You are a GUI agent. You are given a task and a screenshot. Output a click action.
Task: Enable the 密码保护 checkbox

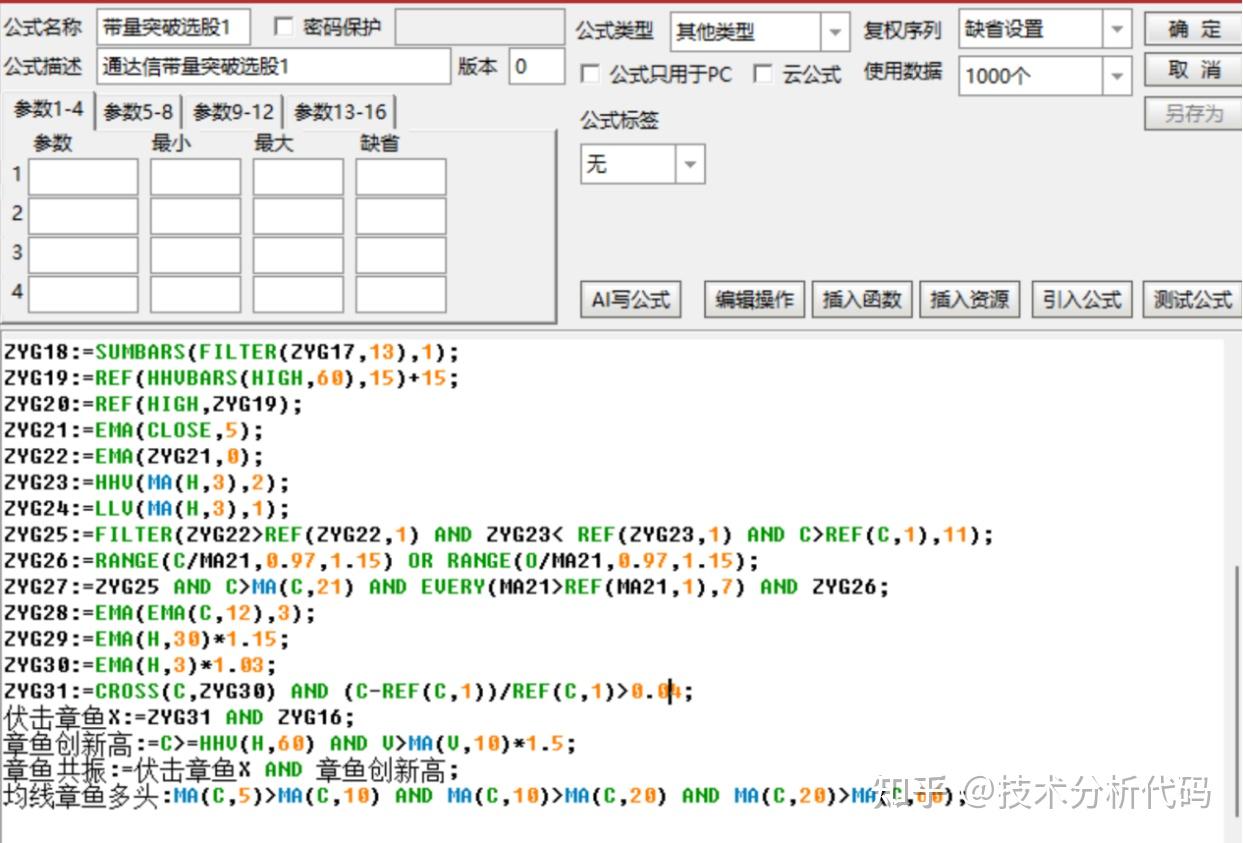point(283,28)
